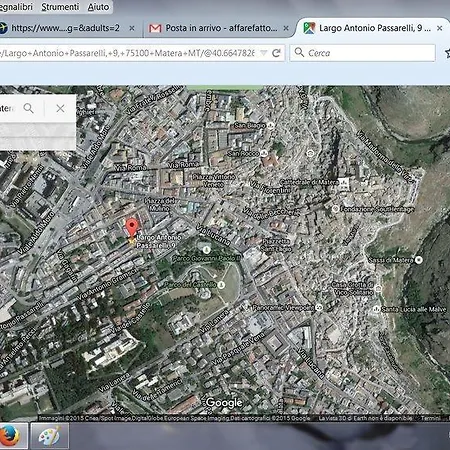The image size is (450, 450).
Task: Open the address bar history dropdown arrow
Action: pyautogui.click(x=263, y=53)
